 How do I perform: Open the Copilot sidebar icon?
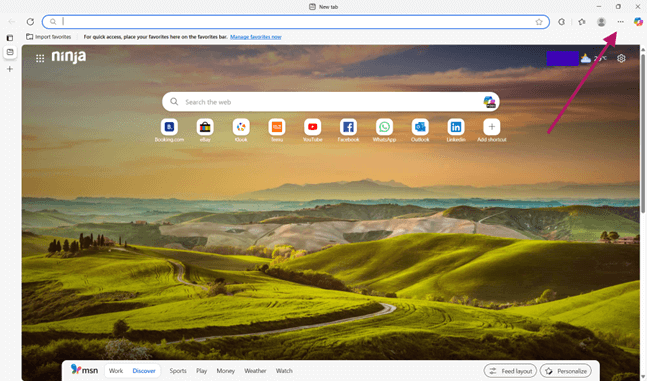pos(638,22)
